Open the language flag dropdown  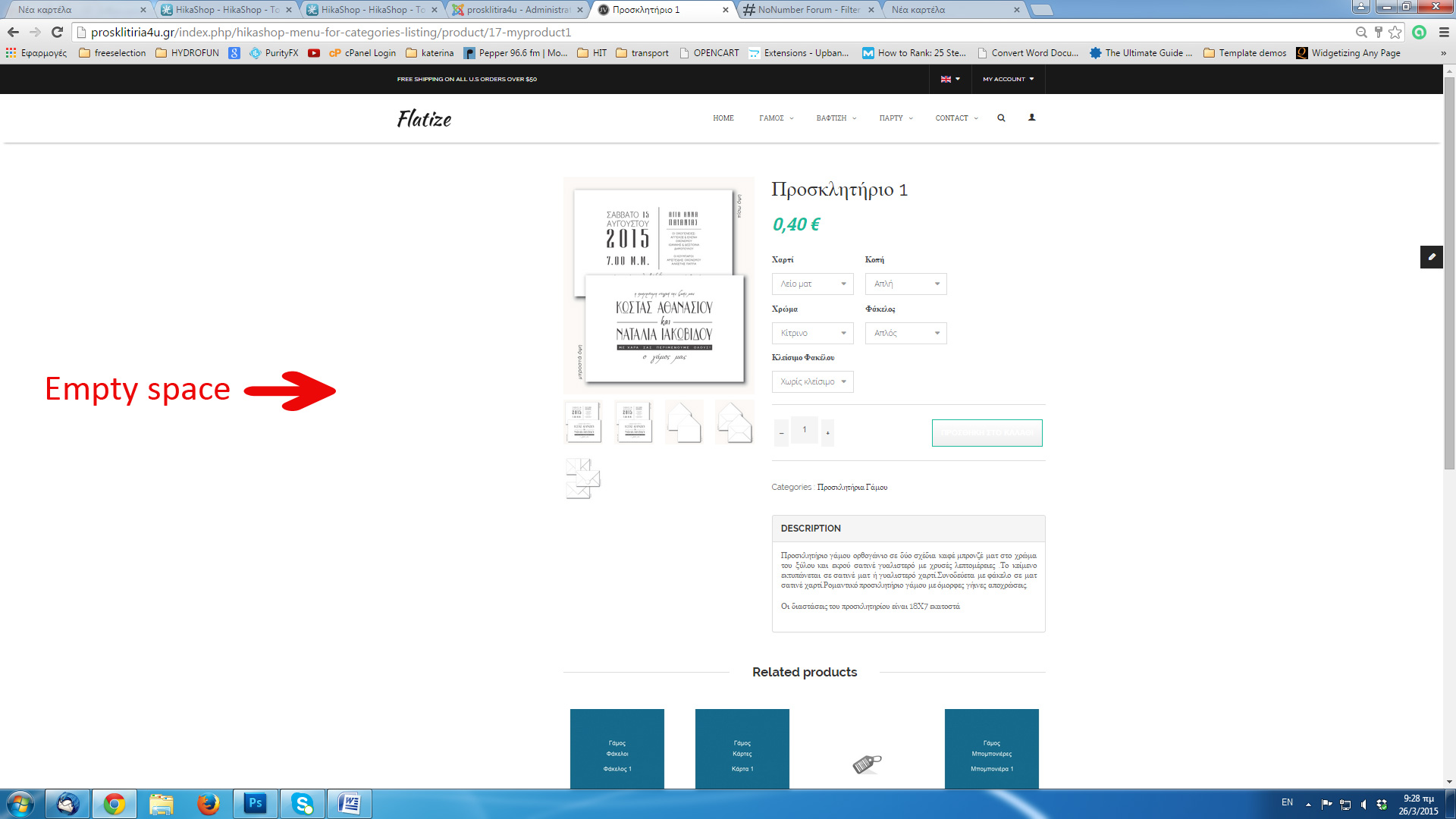949,79
